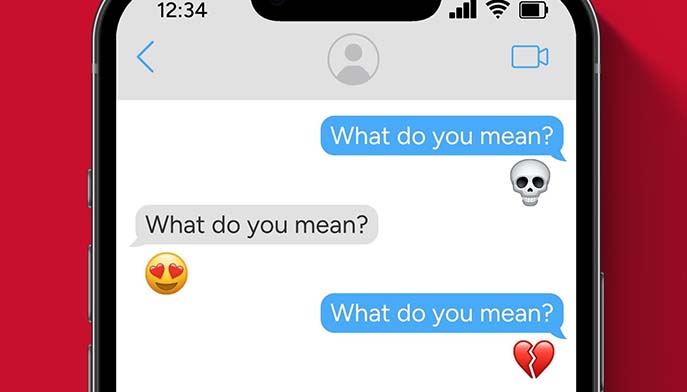Select the gray "What do you mean?" bubble
The image size is (687, 392).
pos(255,225)
